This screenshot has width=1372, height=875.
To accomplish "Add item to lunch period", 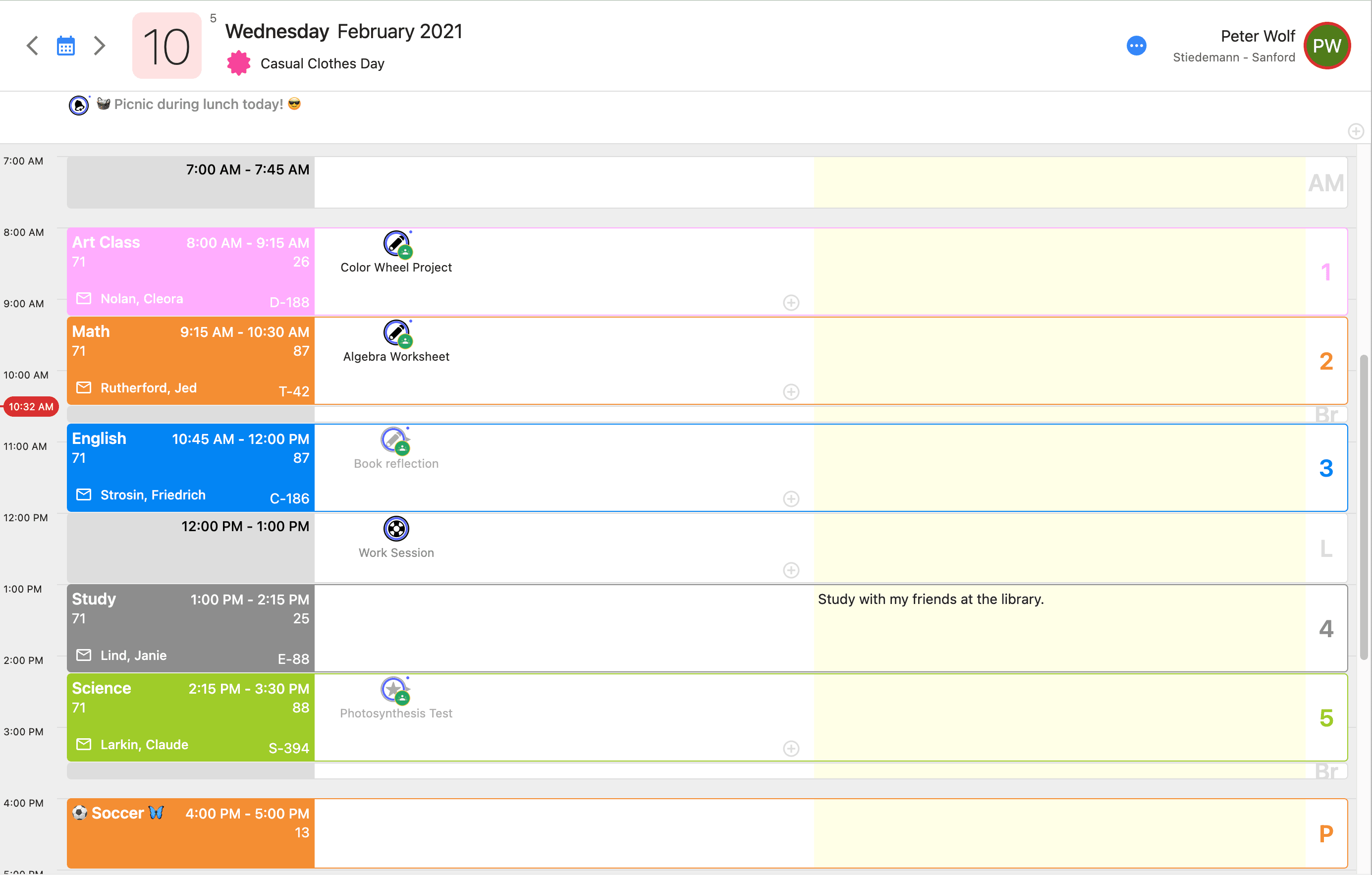I will (x=790, y=570).
